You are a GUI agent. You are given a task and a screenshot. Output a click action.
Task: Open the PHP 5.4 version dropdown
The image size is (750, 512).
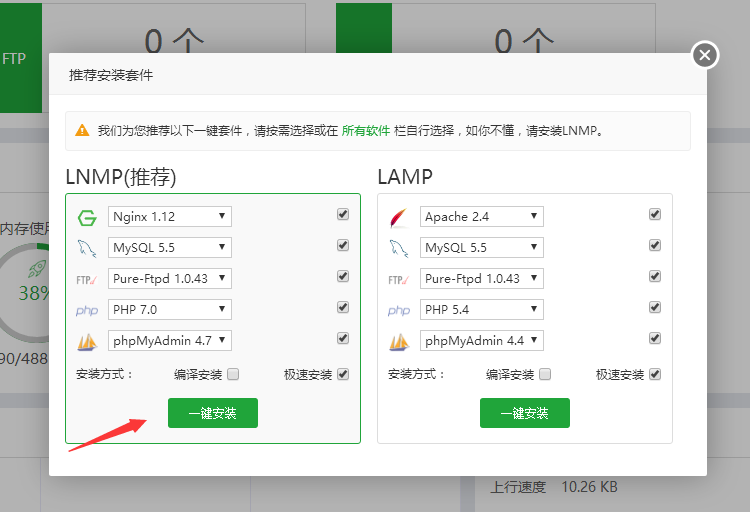482,310
